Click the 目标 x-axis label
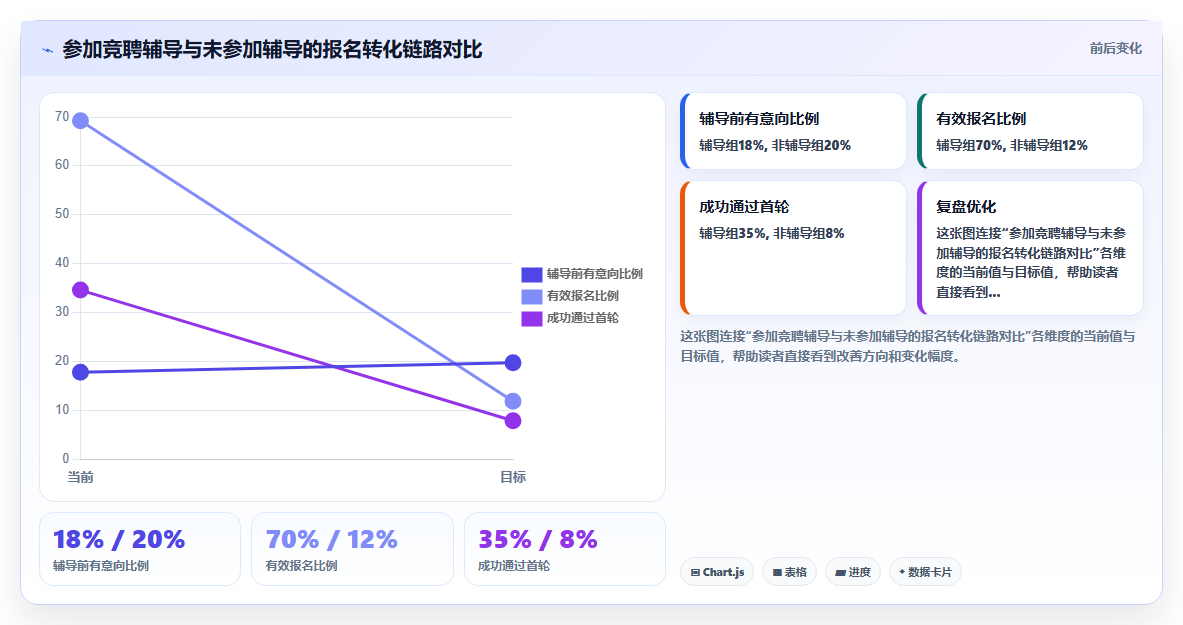Viewport: 1183px width, 625px height. pyautogui.click(x=512, y=477)
